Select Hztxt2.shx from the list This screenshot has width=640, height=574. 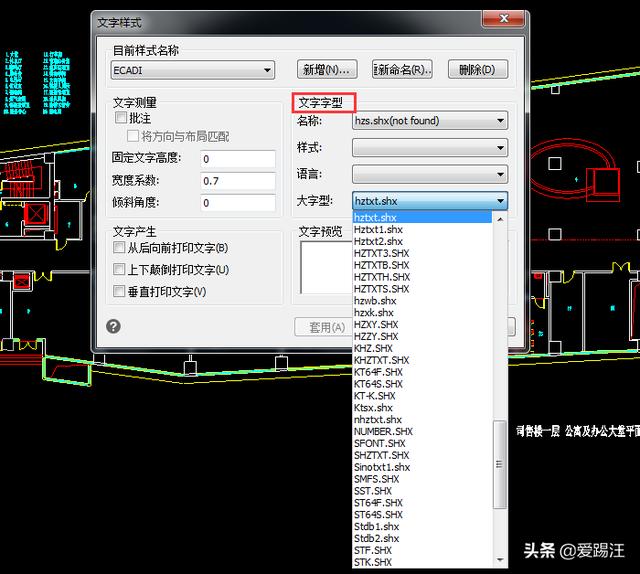tap(422, 241)
